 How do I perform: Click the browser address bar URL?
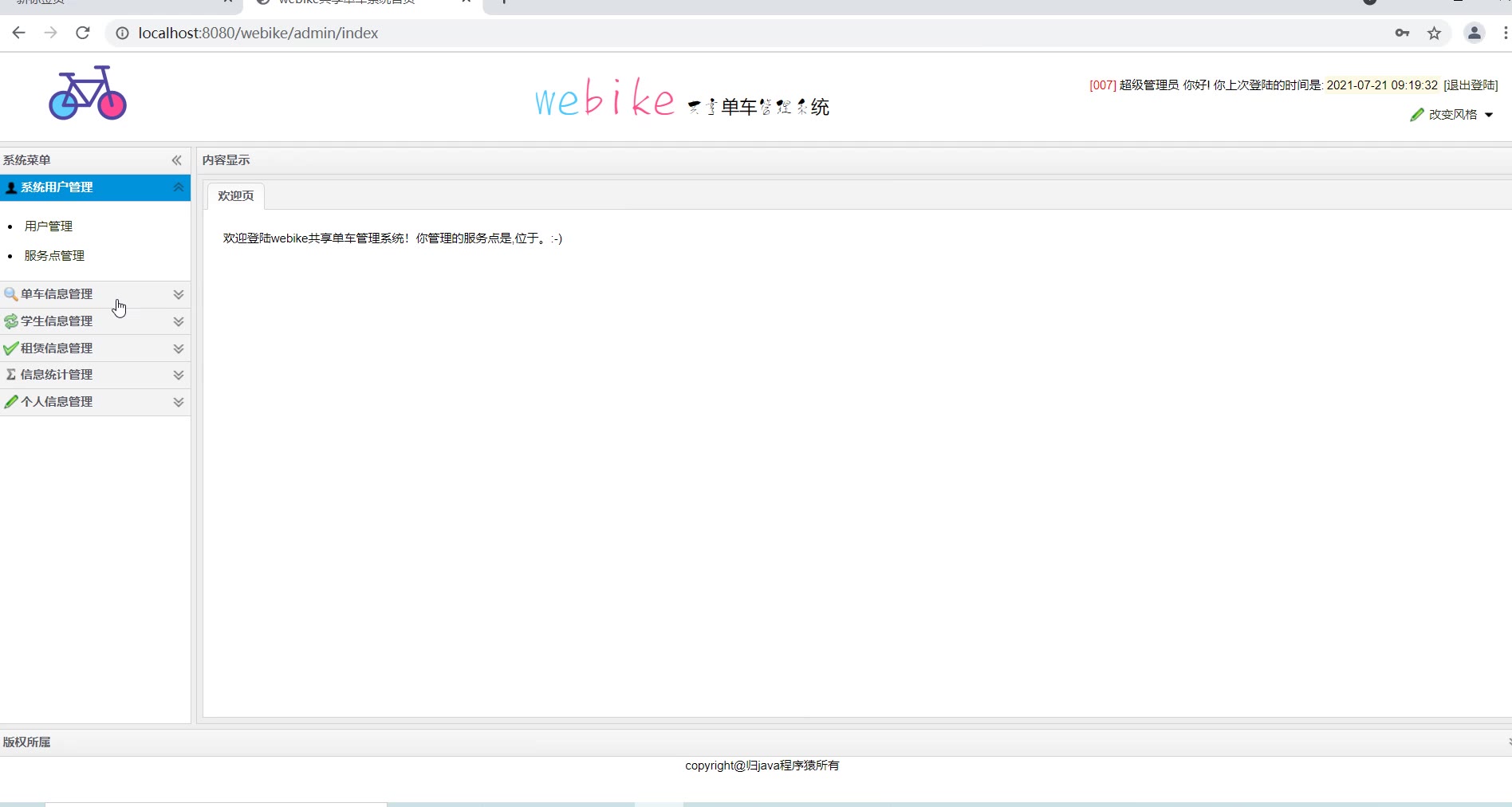pyautogui.click(x=258, y=33)
